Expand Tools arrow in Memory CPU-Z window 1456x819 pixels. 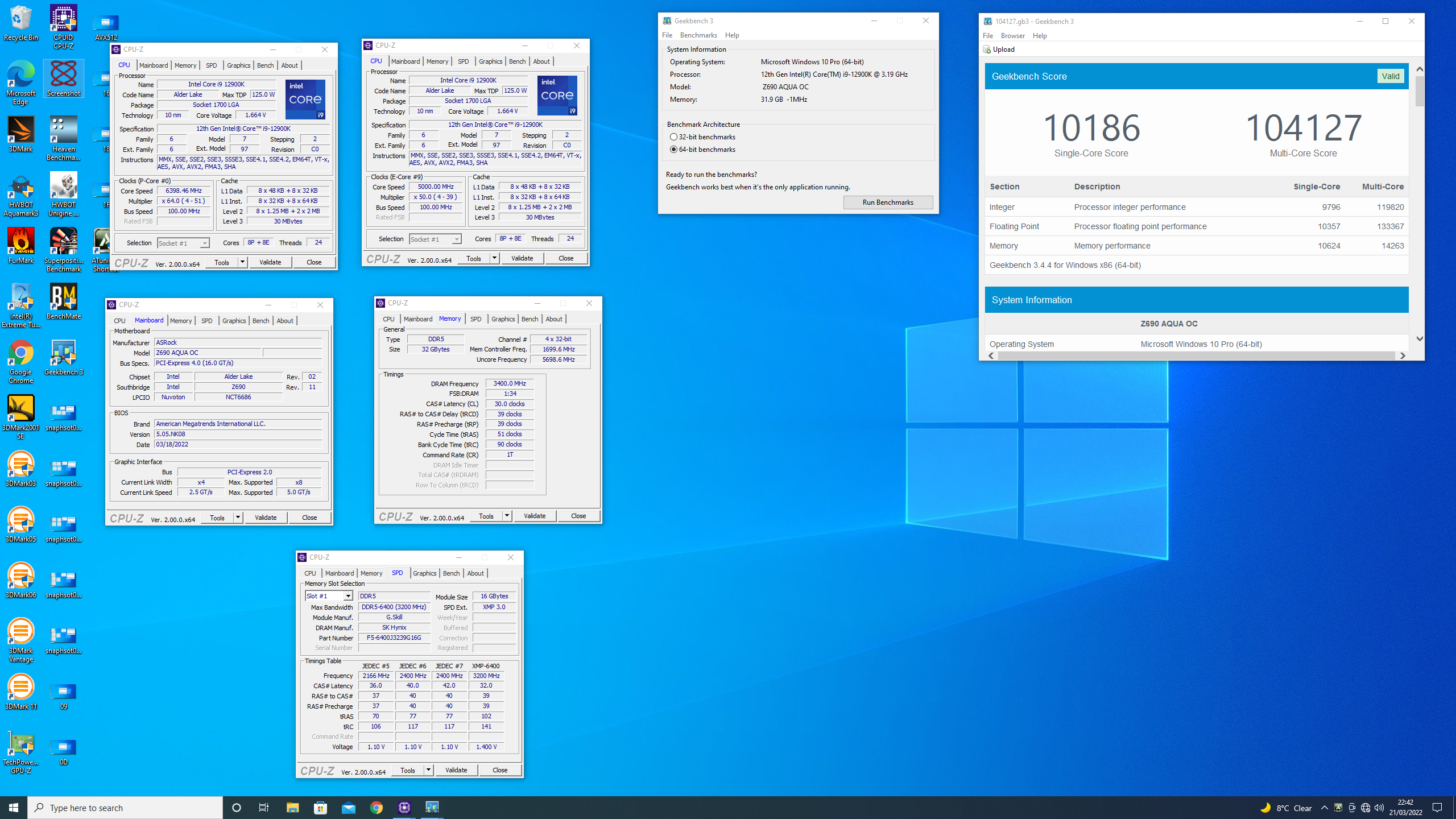point(507,516)
